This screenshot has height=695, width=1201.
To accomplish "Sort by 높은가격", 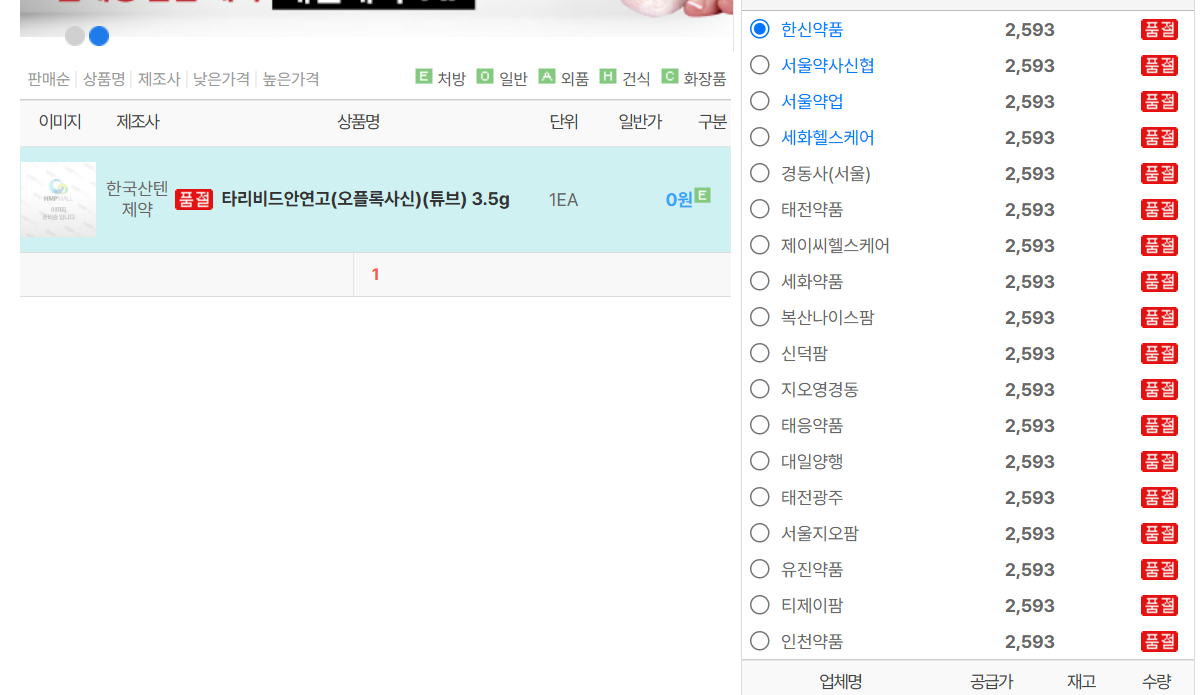I will [290, 78].
